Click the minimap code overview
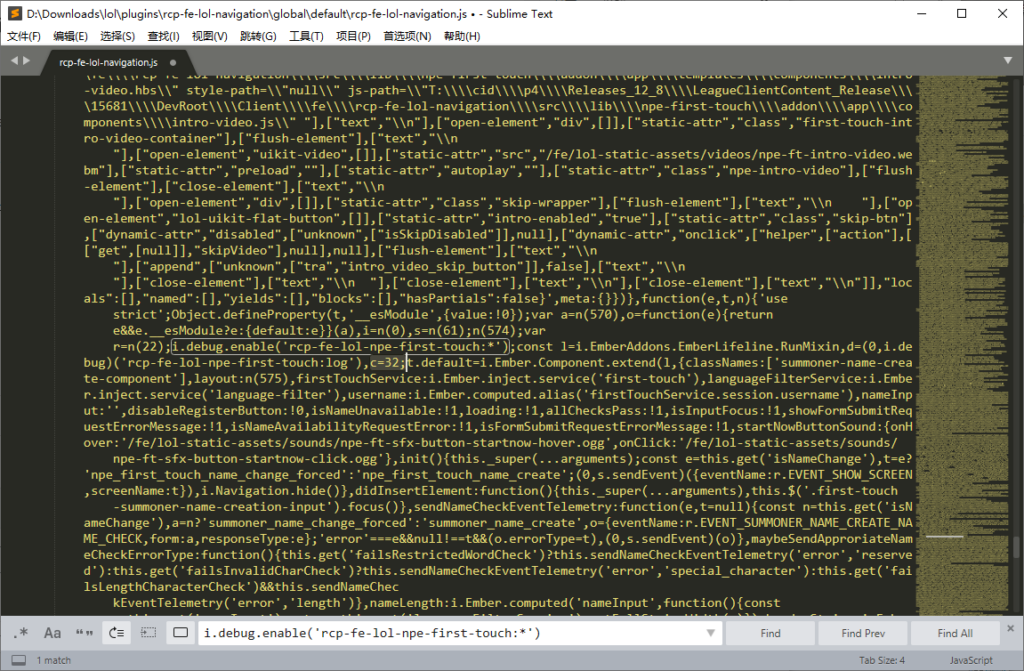This screenshot has width=1024, height=671. 960,300
